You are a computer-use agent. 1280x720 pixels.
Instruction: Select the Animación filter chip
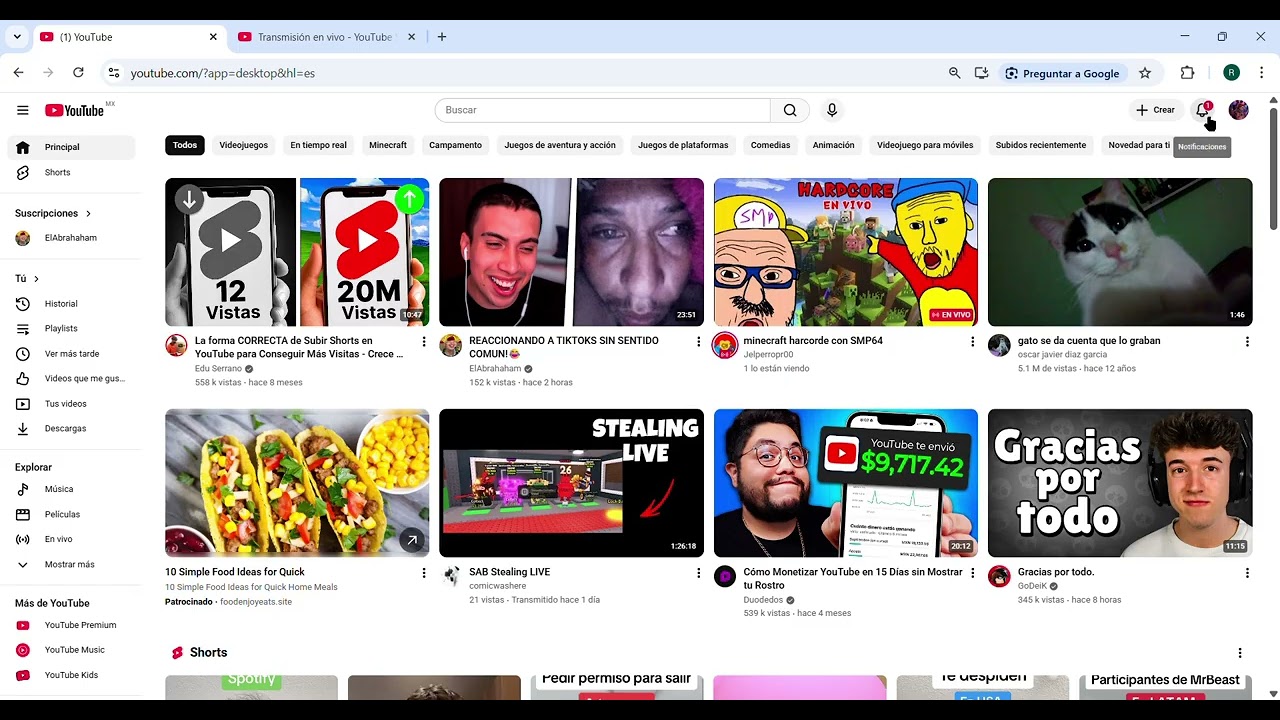[833, 145]
